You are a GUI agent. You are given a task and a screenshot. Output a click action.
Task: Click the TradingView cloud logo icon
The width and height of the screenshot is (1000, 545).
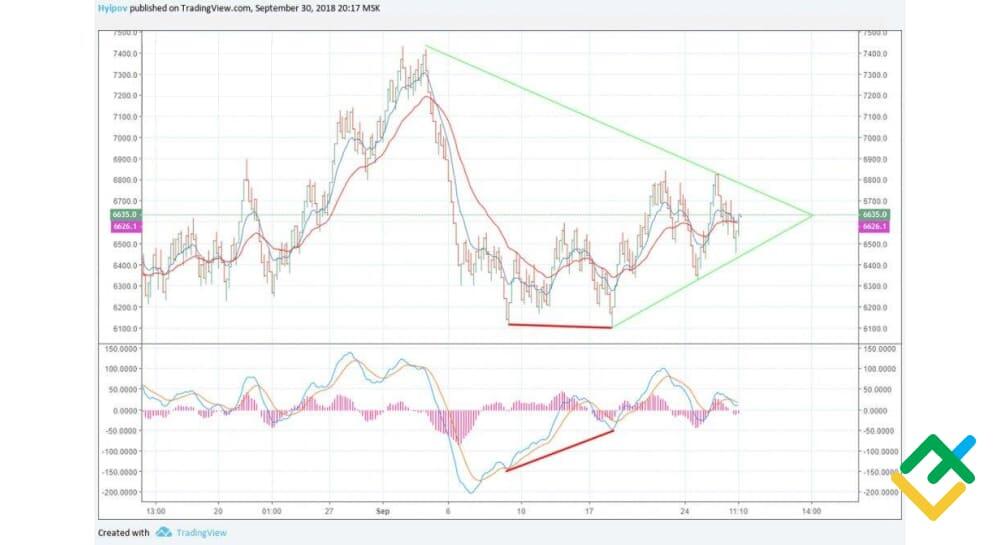(163, 532)
